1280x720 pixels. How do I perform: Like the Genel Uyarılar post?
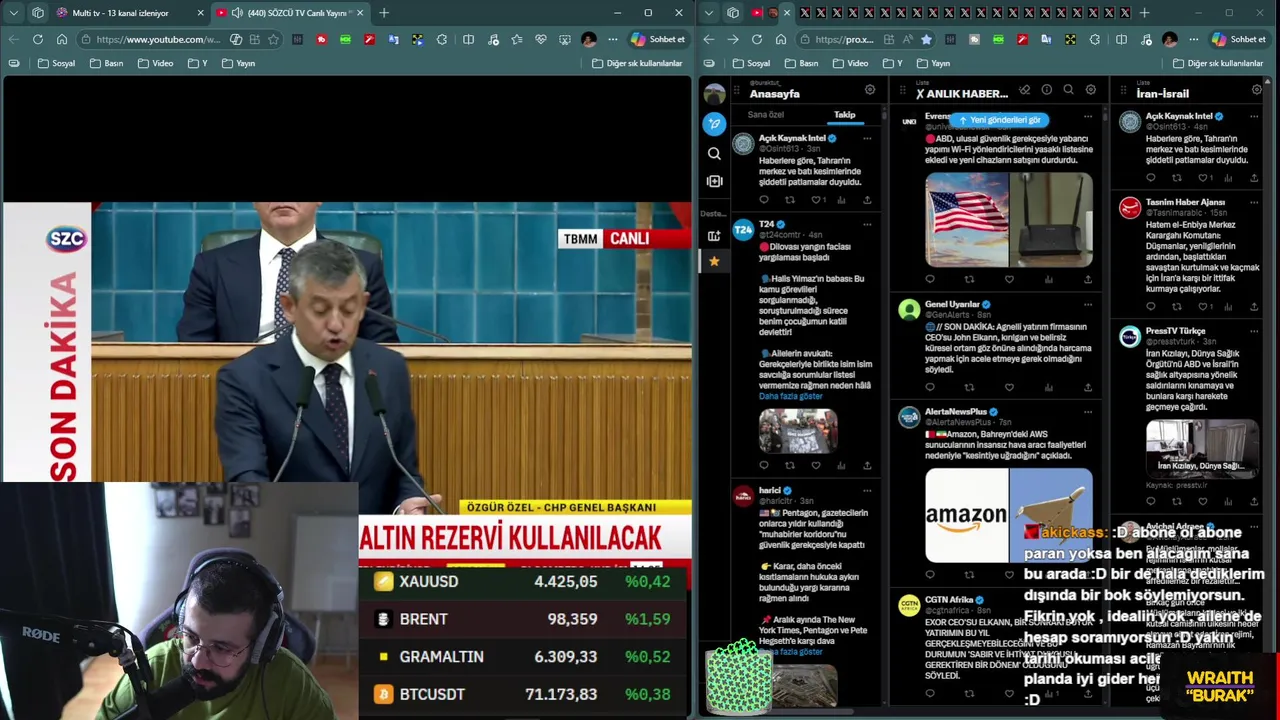(x=1009, y=388)
